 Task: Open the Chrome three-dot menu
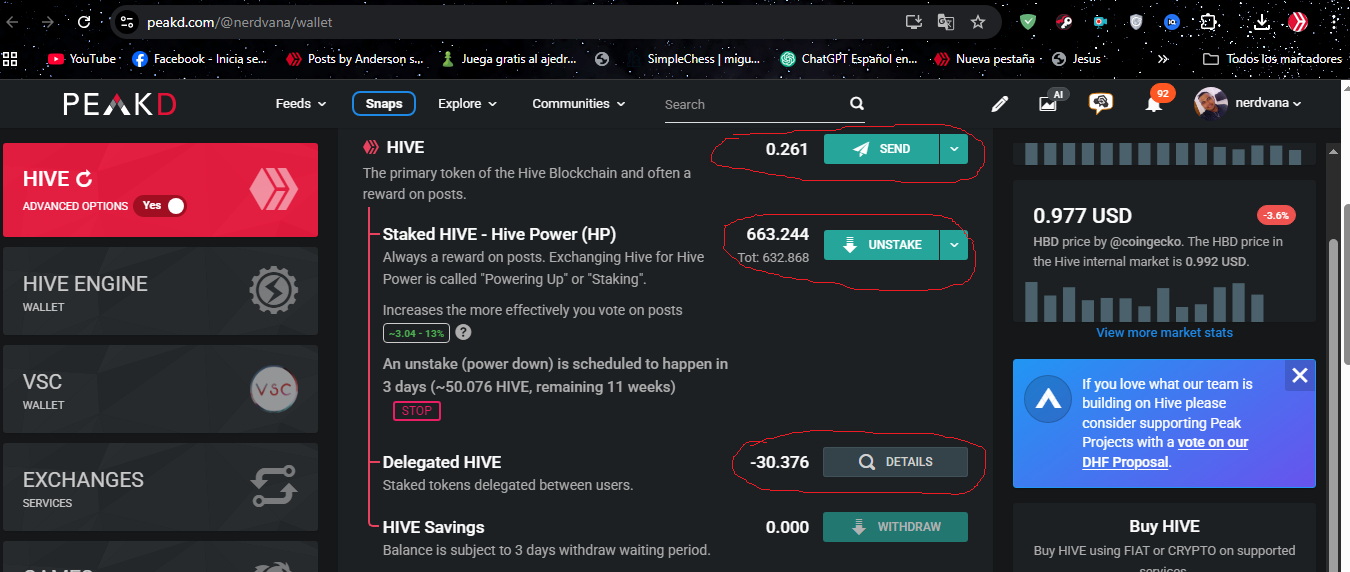click(1334, 21)
